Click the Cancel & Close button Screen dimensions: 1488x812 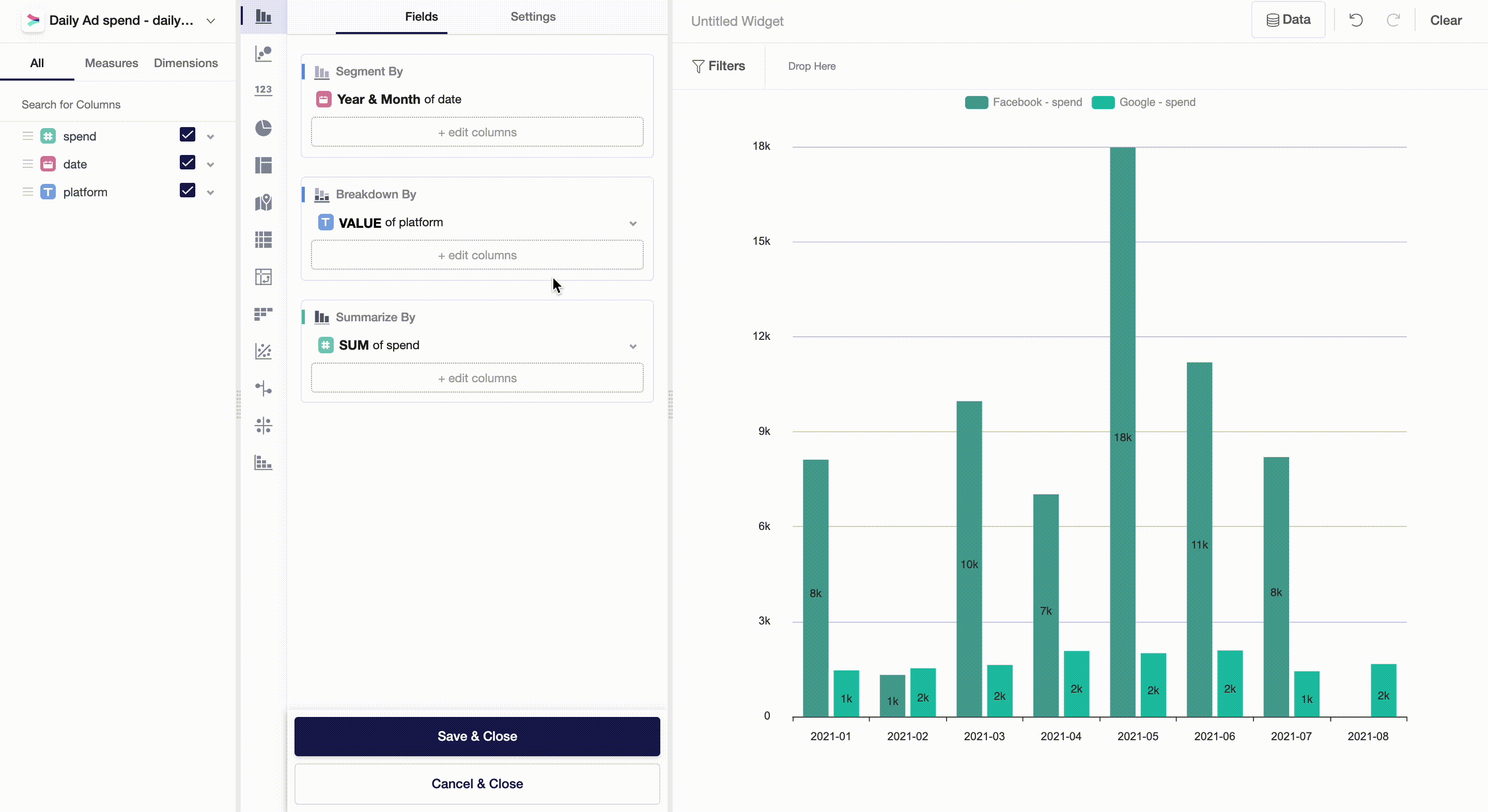pos(477,784)
